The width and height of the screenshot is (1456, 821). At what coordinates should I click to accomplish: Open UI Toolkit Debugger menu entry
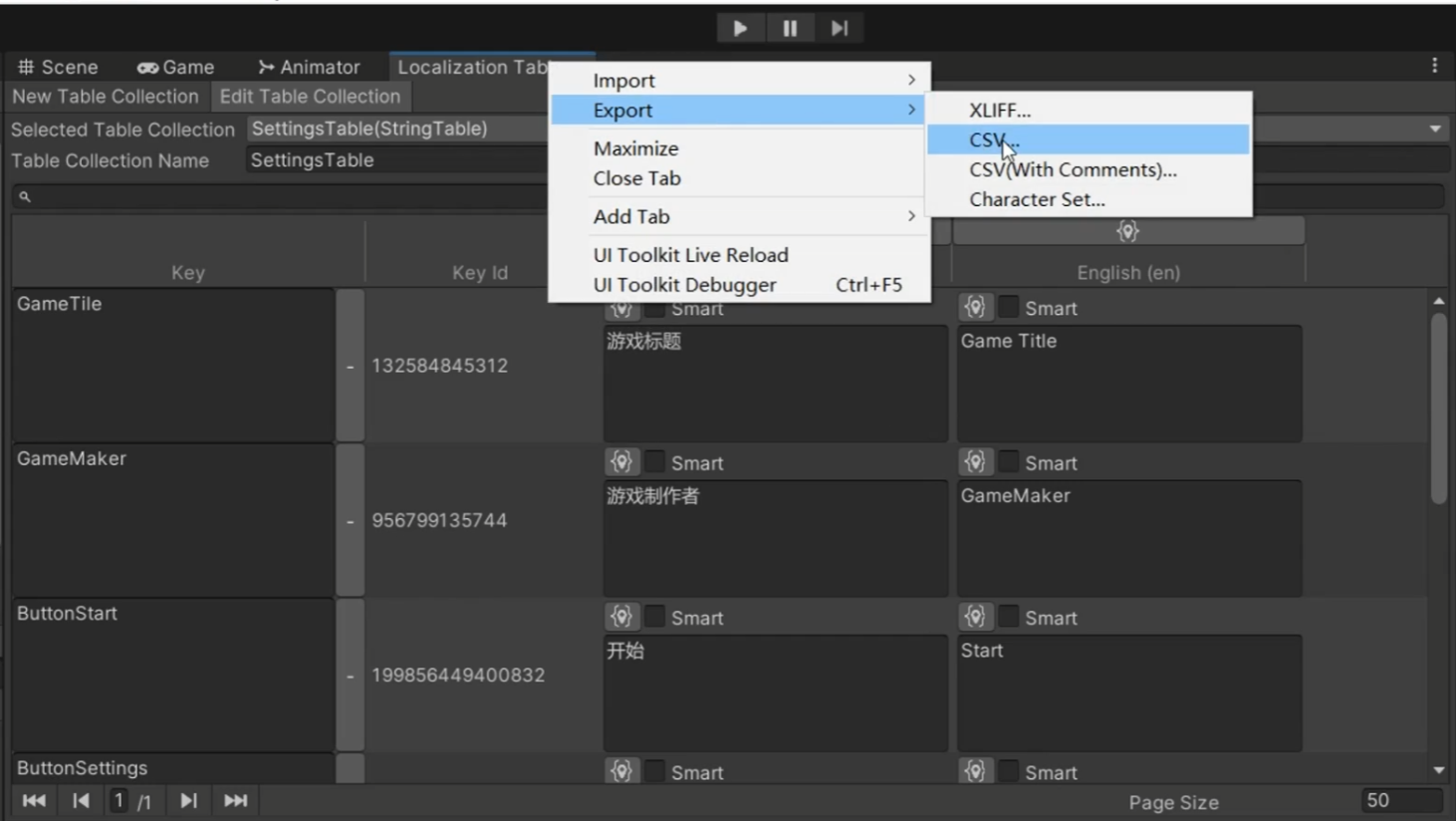(x=740, y=285)
